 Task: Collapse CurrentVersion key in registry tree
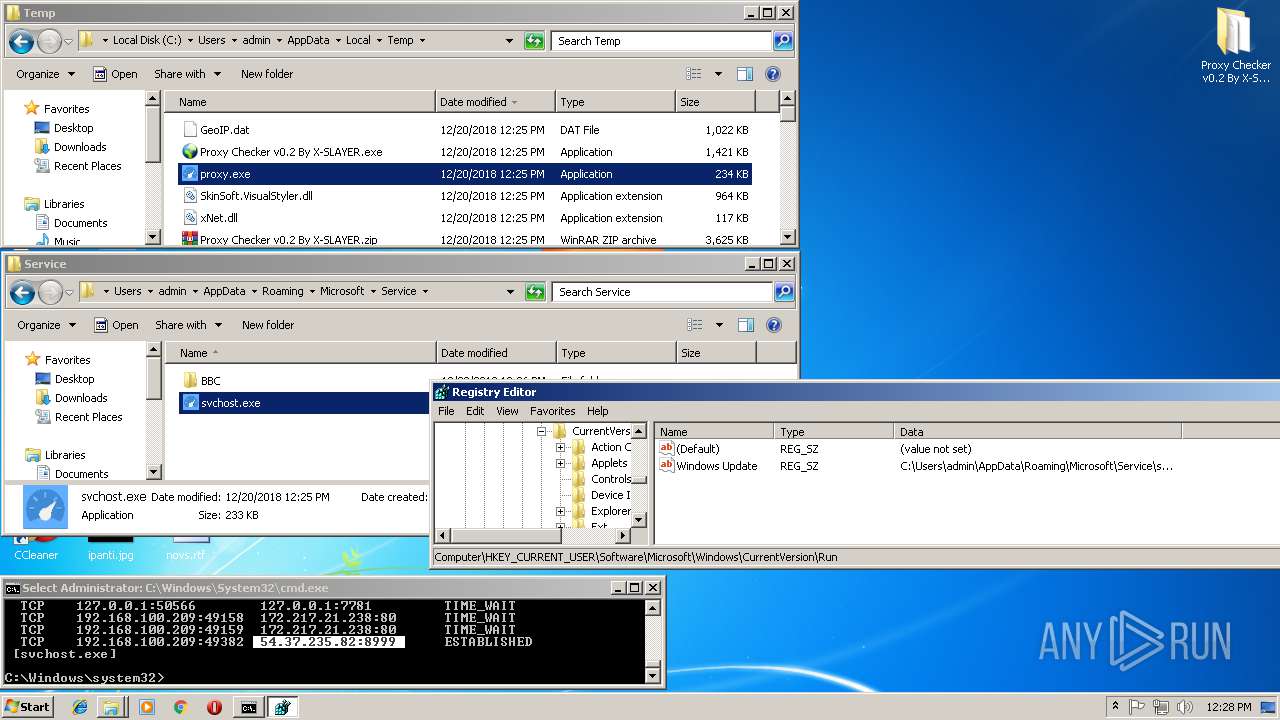pos(542,431)
